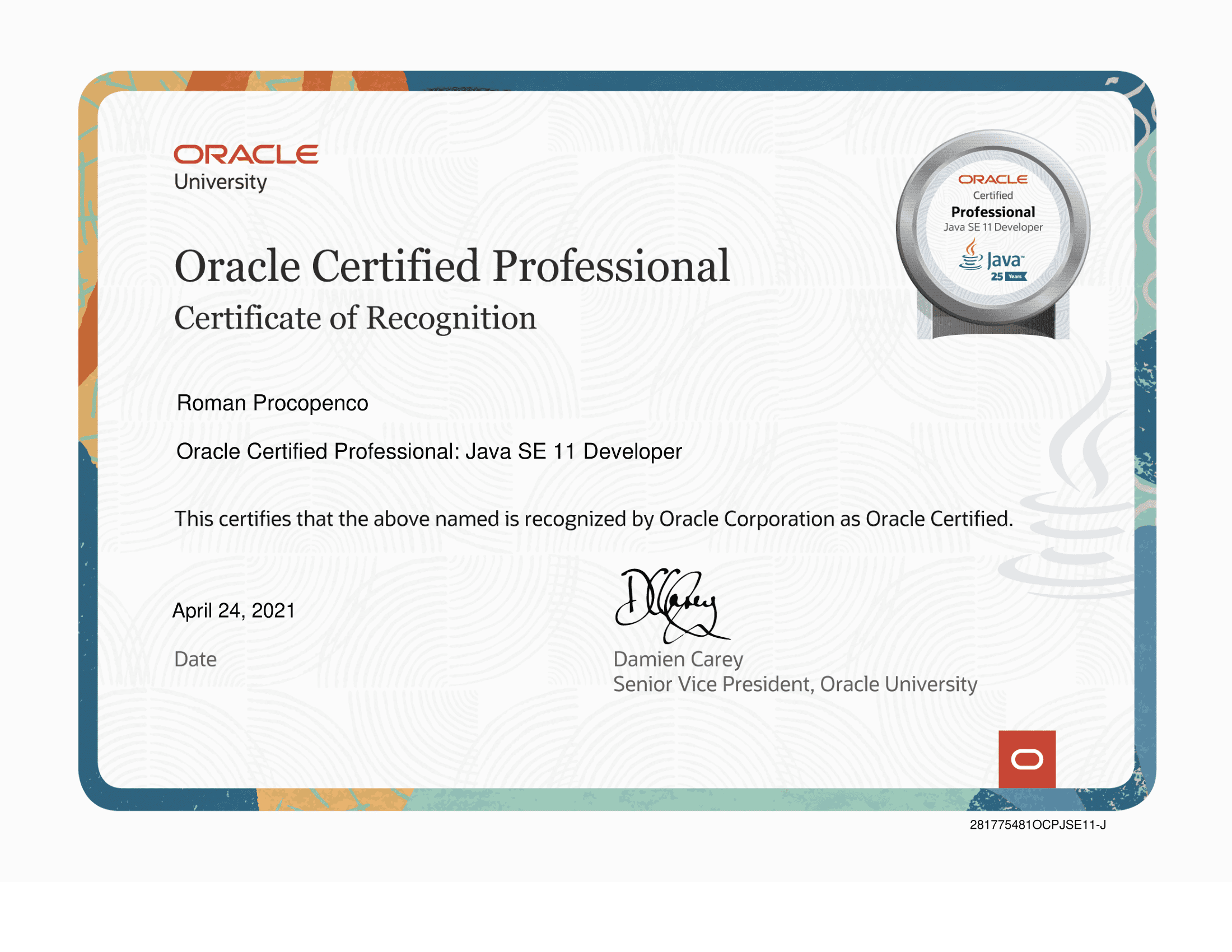Click the '25 Years' label in the badge
Screen dimensions: 1232x952
click(x=1009, y=276)
